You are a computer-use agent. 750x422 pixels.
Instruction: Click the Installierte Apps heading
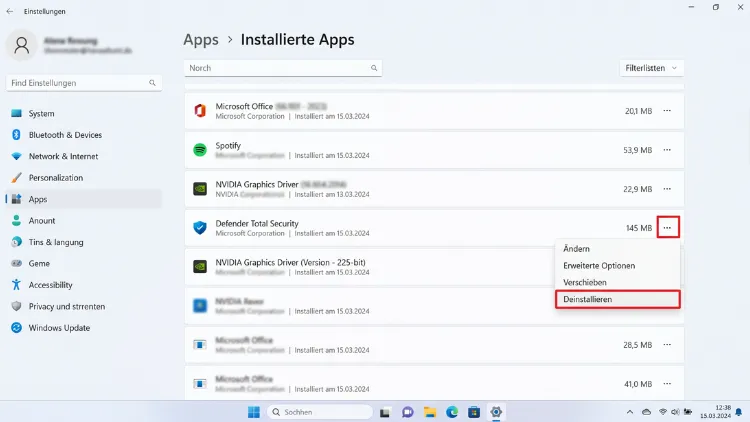pos(298,40)
